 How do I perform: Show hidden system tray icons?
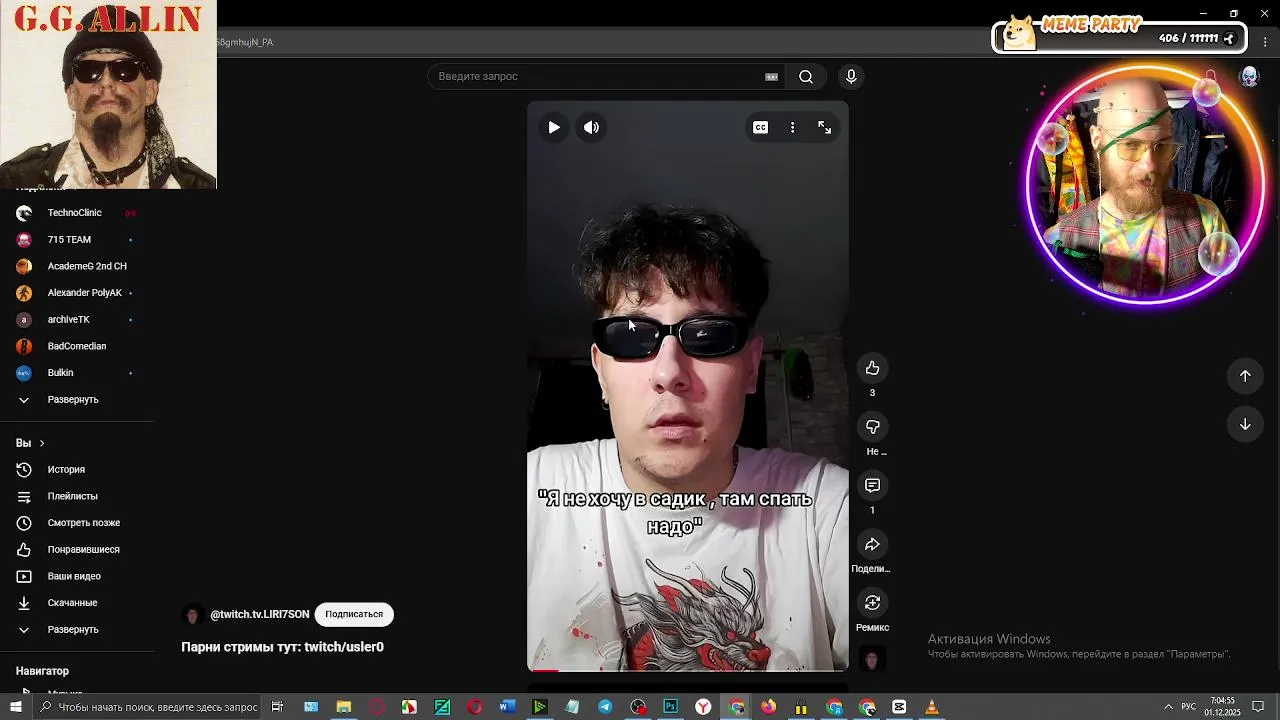pos(1168,707)
